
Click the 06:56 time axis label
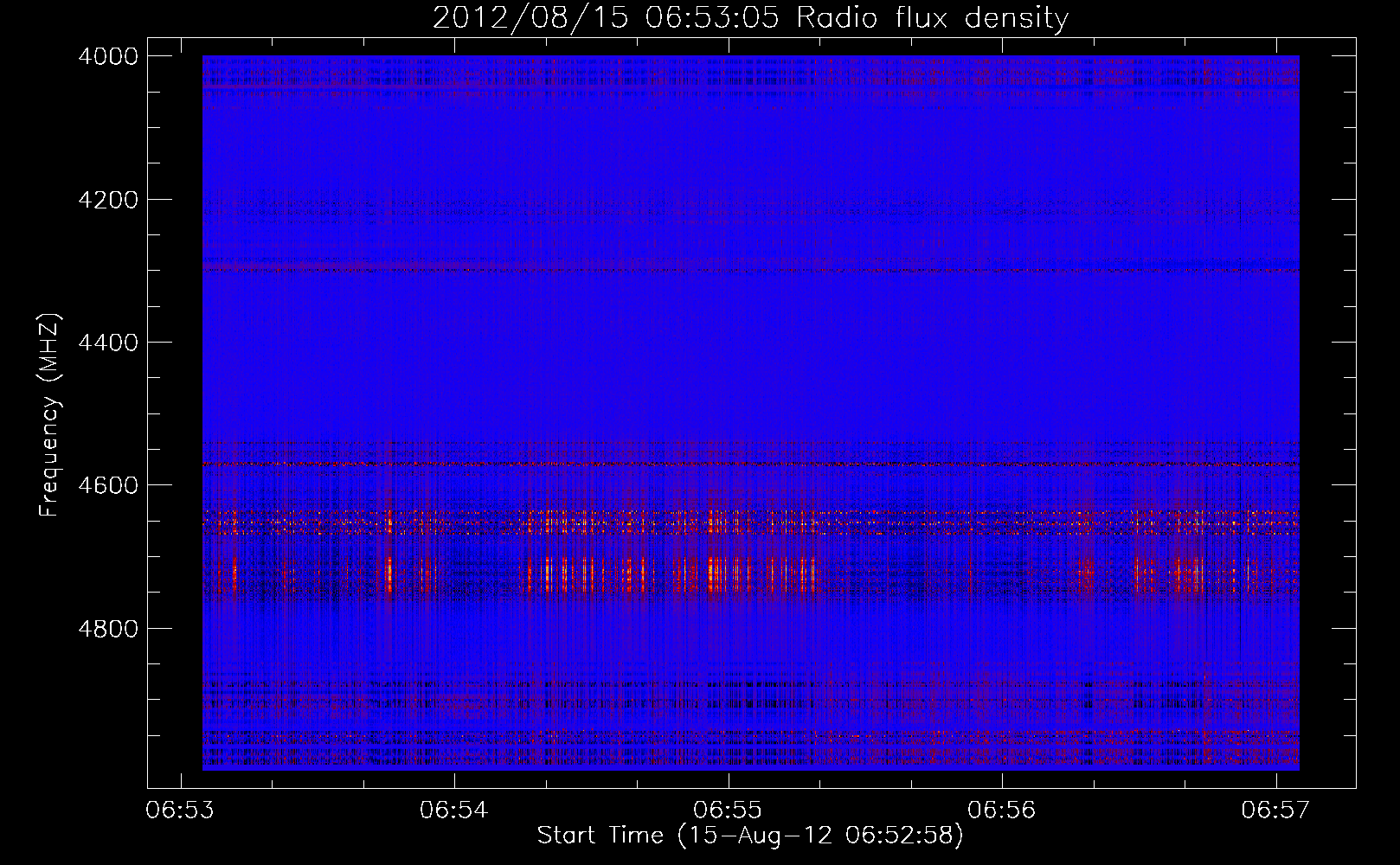tap(1002, 810)
